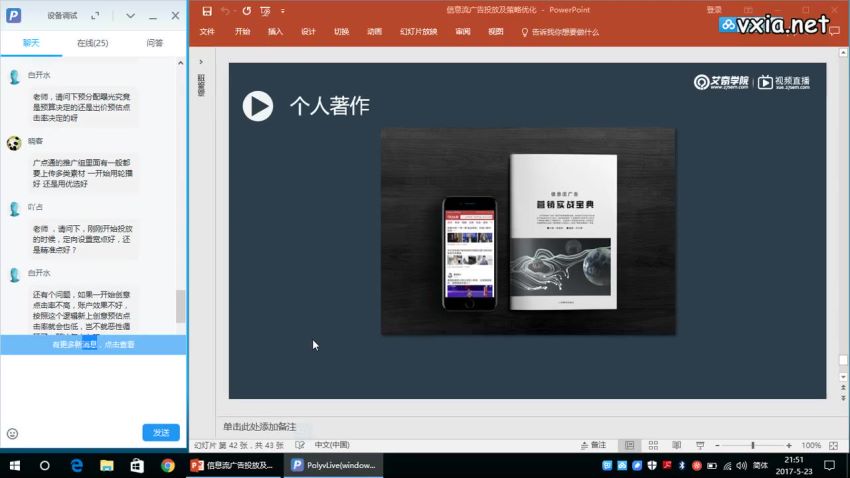Select the 问答 tab
The height and width of the screenshot is (478, 850).
click(x=154, y=43)
